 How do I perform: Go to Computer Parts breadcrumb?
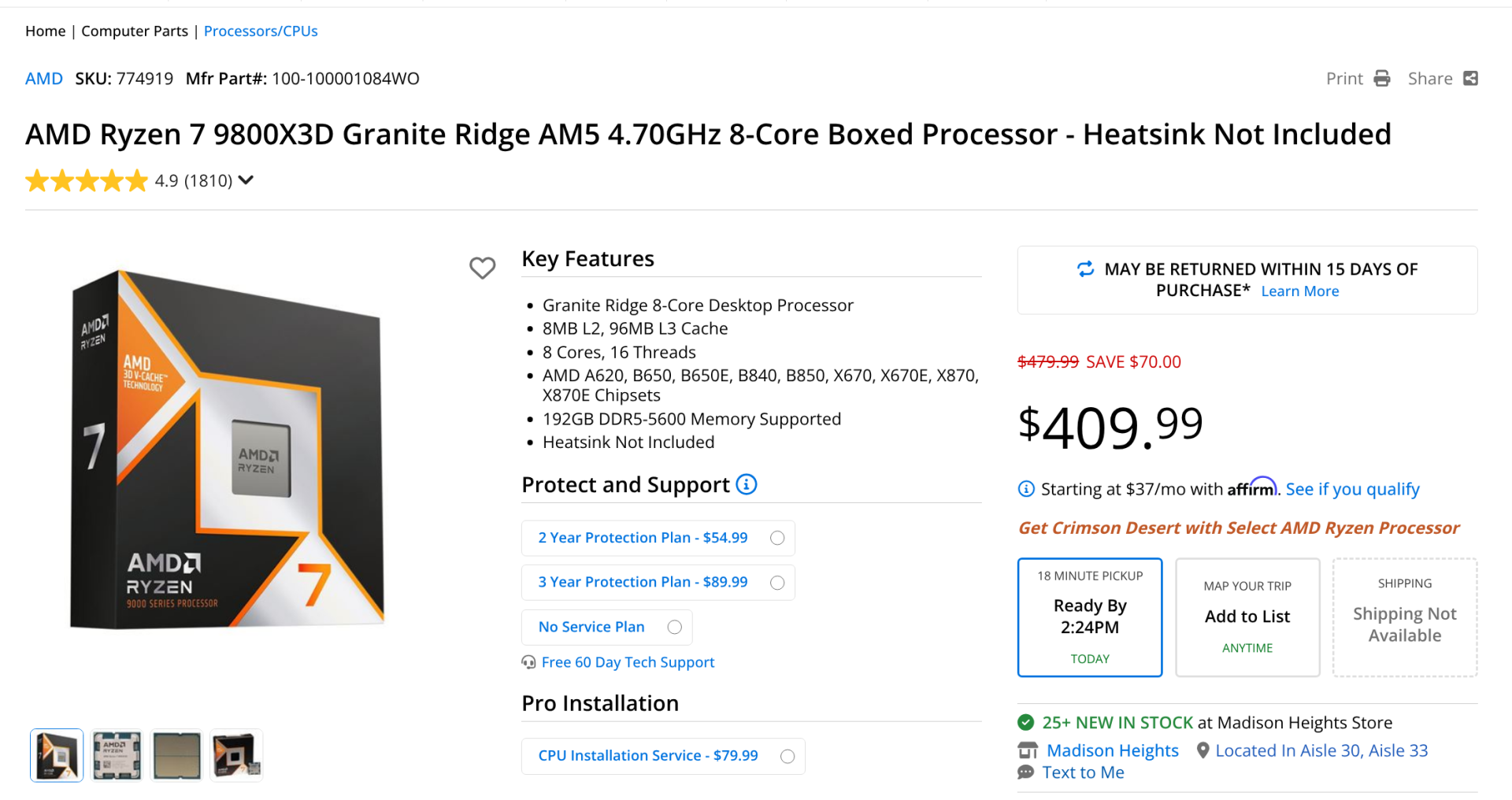135,31
